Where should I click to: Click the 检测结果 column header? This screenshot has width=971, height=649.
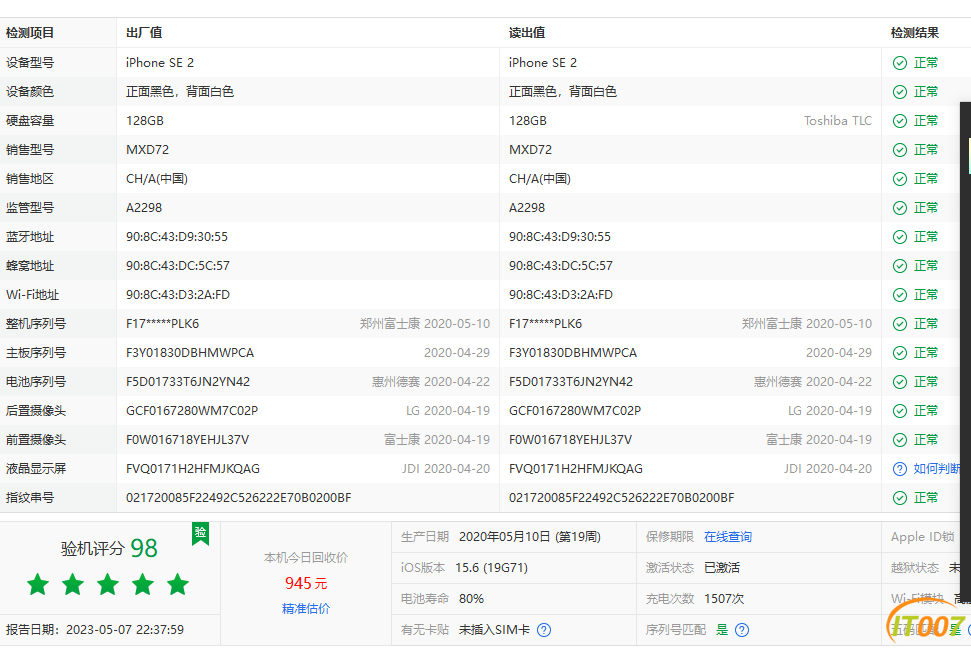click(915, 33)
